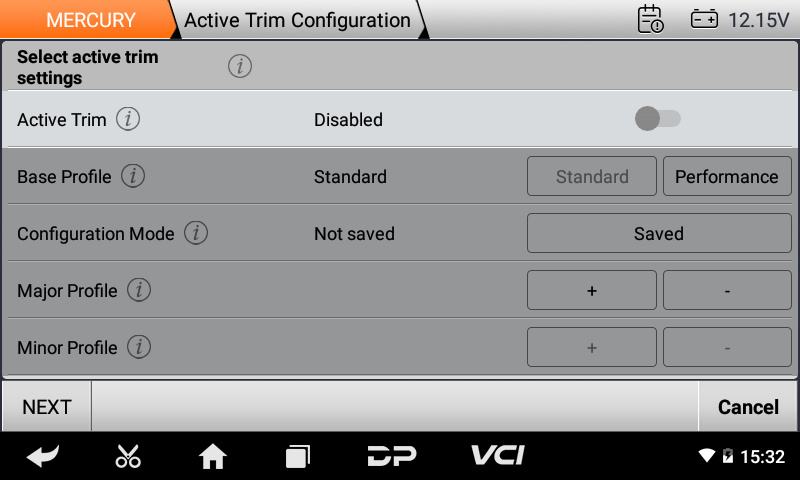Viewport: 800px width, 480px height.
Task: Click info icon beside Select active trim settings
Action: click(239, 67)
